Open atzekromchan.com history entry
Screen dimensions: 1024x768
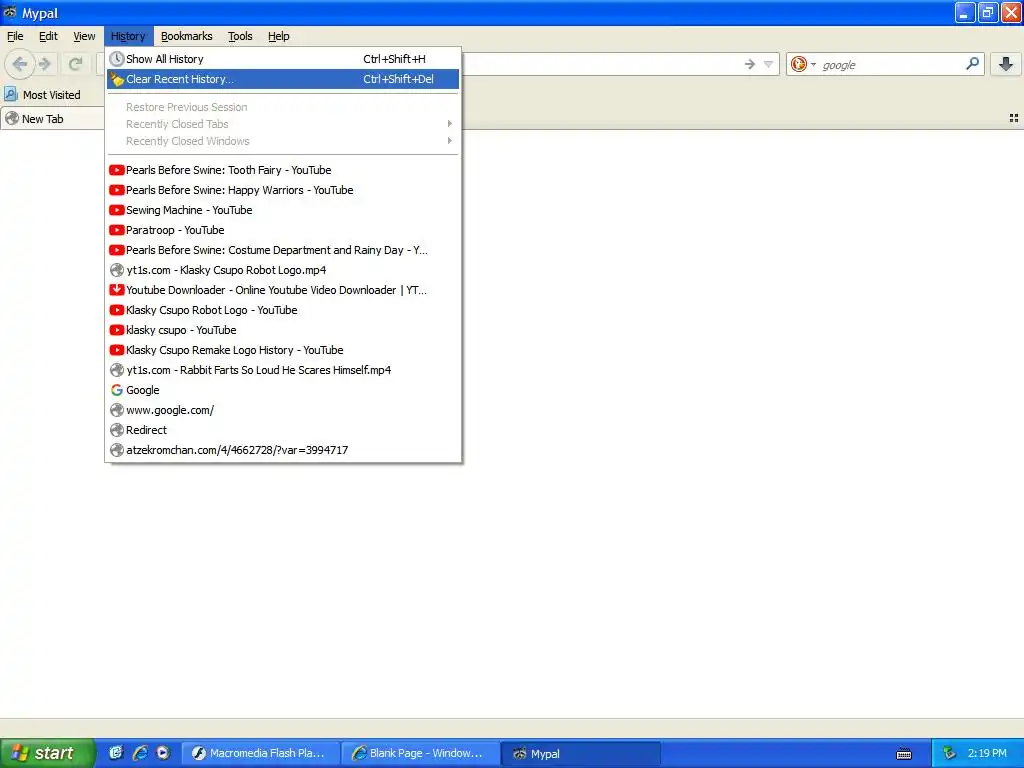pos(283,450)
